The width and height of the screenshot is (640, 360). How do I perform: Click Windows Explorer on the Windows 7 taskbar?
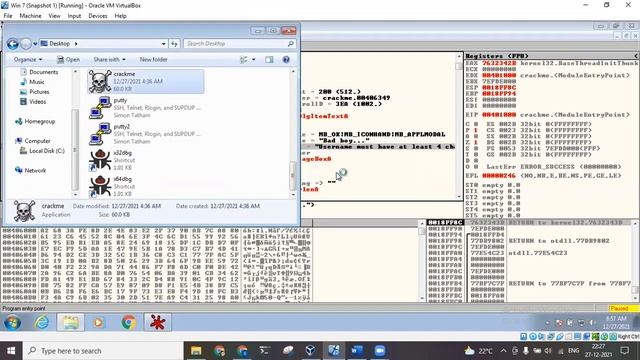pyautogui.click(x=71, y=322)
